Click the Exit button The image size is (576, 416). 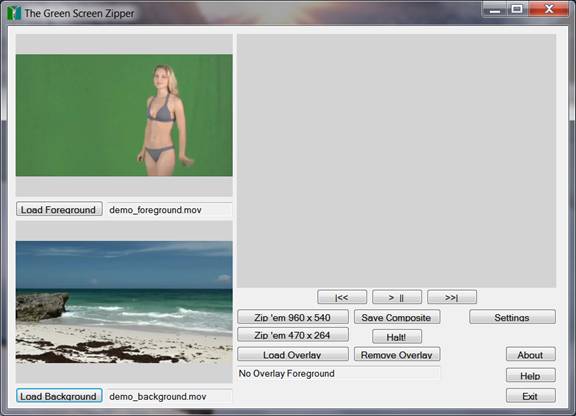pyautogui.click(x=530, y=396)
